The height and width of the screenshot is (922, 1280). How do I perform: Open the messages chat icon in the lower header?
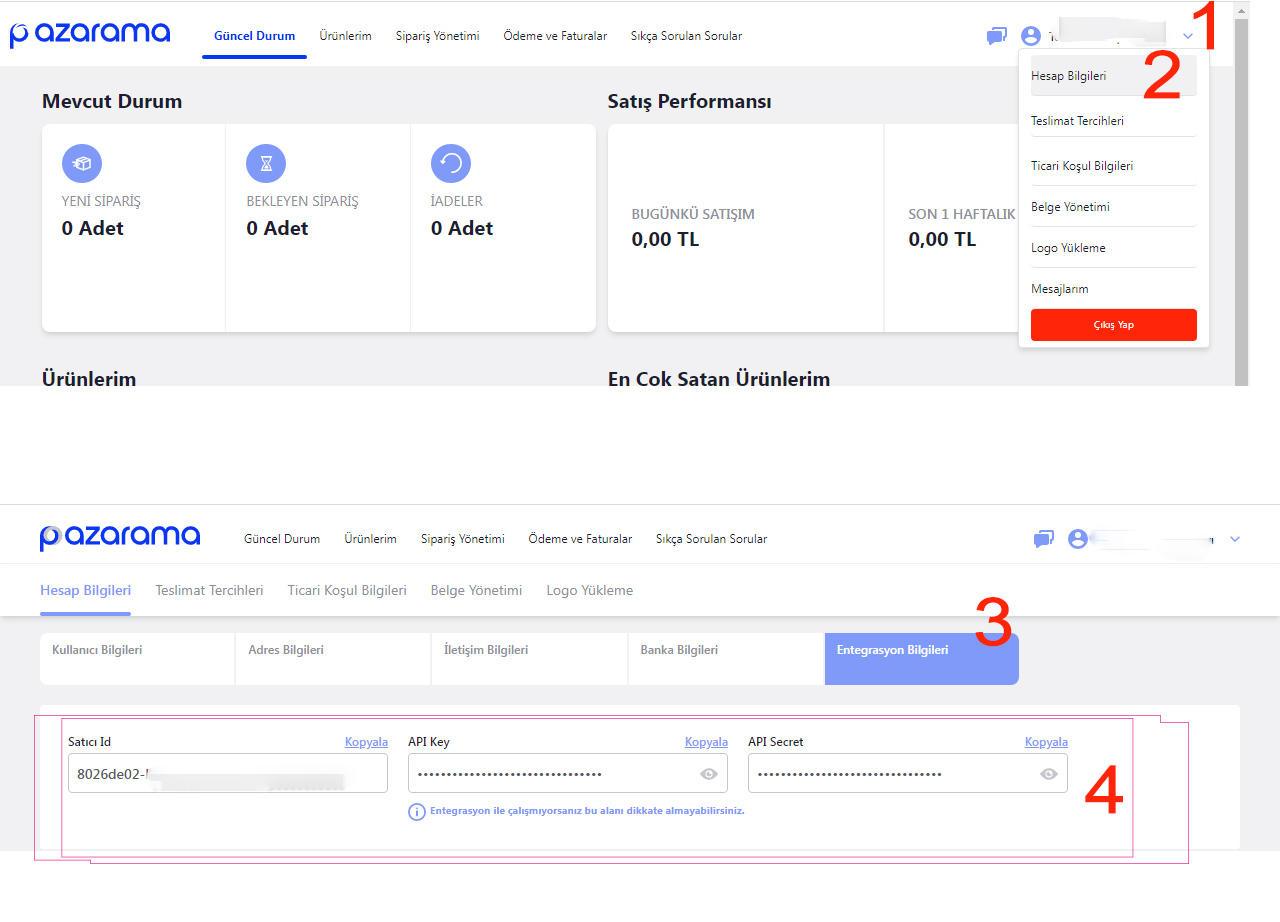pos(1043,539)
